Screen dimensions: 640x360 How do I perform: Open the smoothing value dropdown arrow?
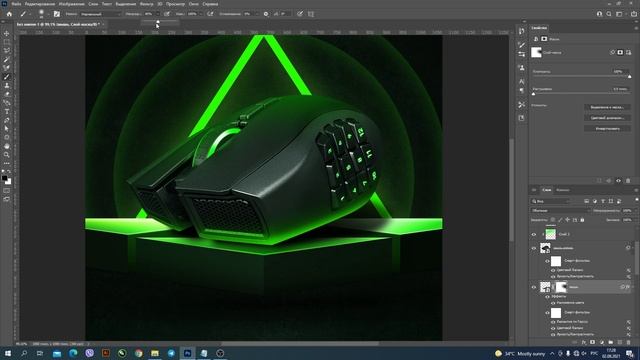coord(256,14)
